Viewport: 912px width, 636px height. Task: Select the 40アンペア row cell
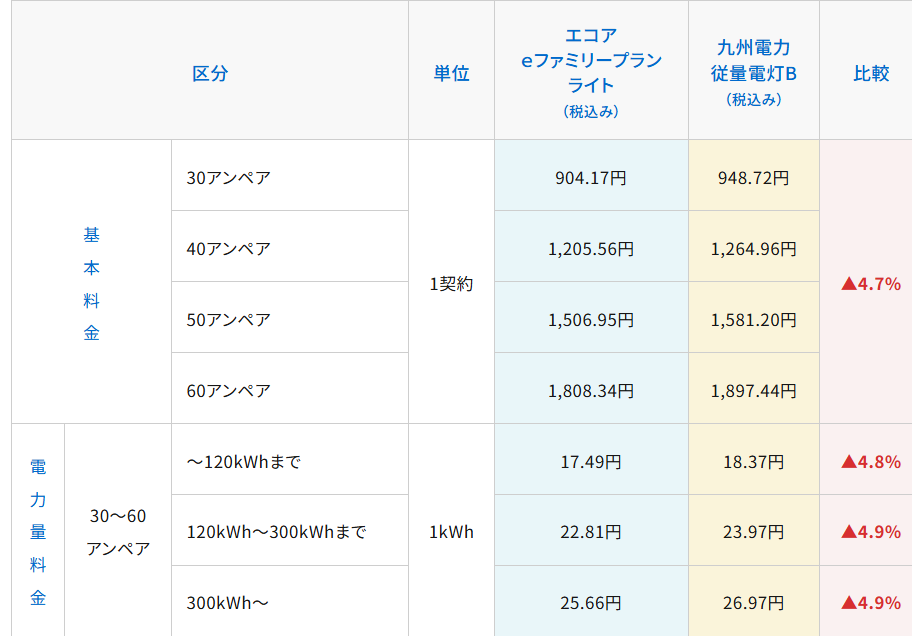[x=289, y=246]
